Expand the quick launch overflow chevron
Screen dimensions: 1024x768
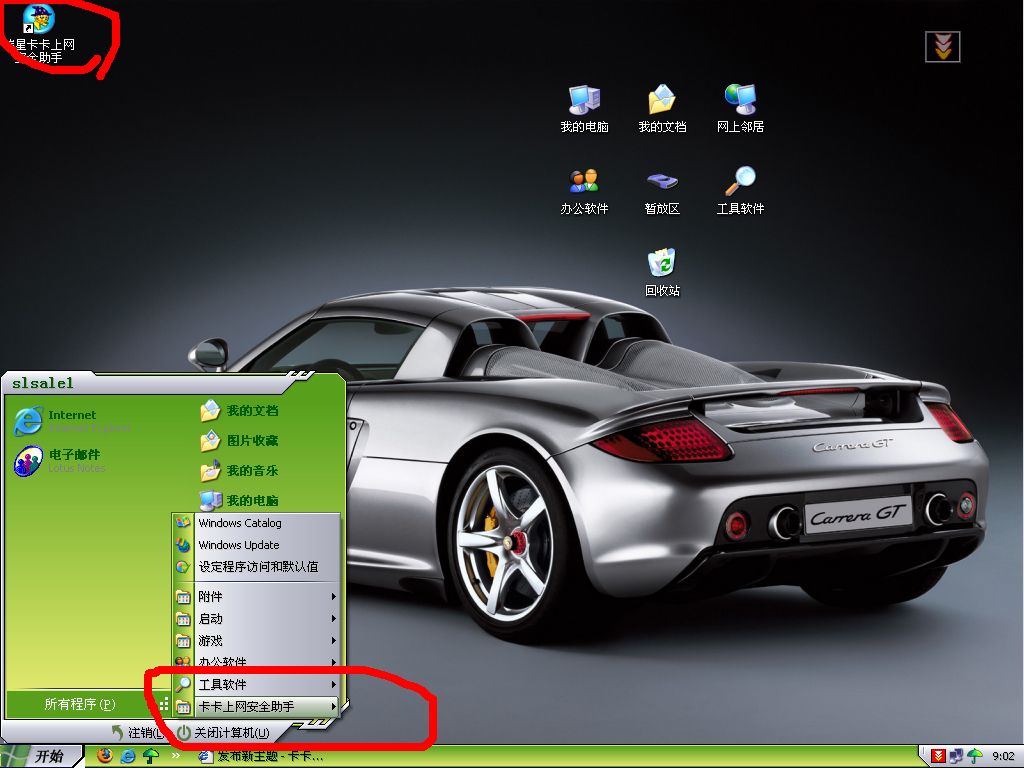[176, 756]
